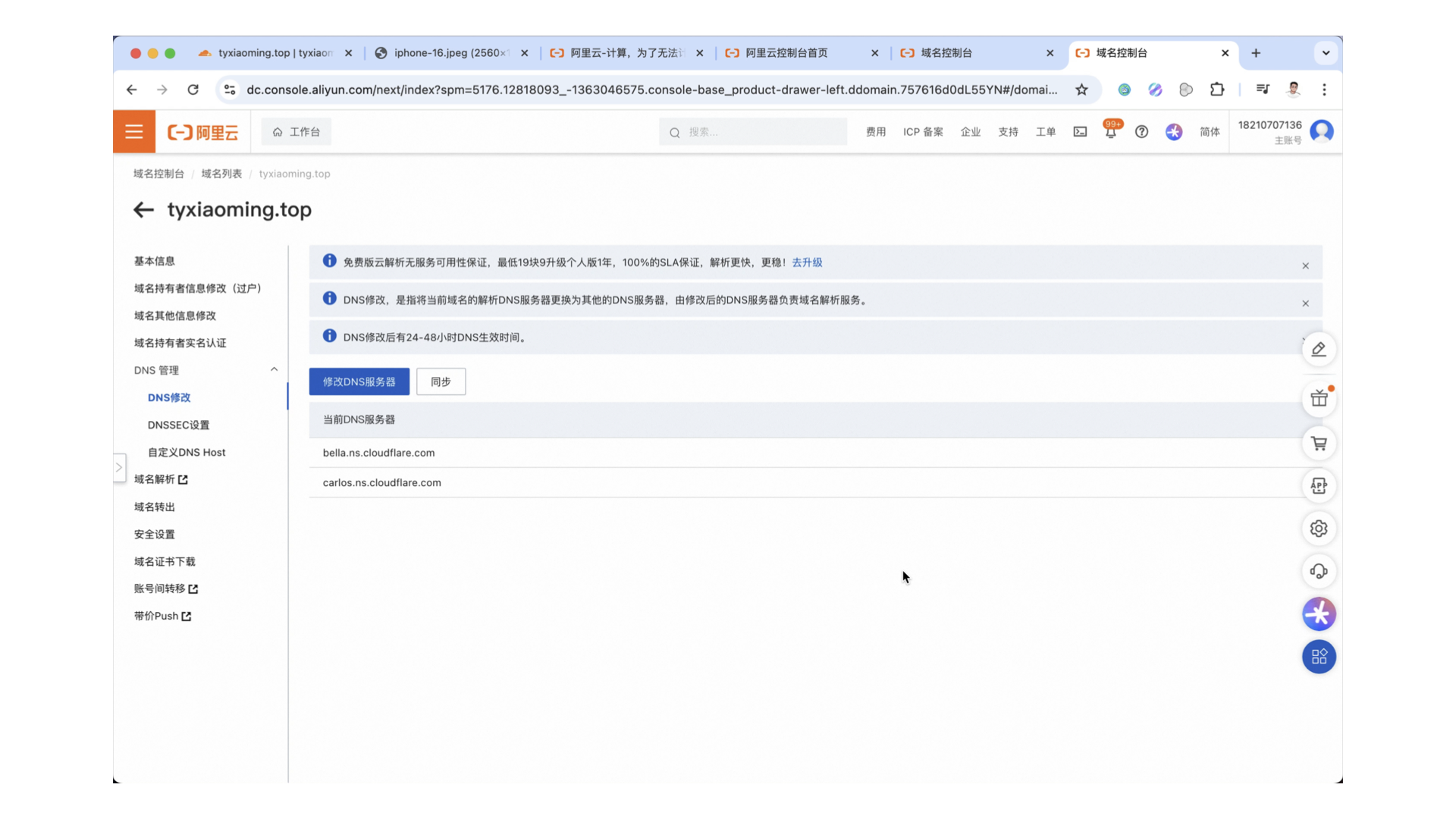The height and width of the screenshot is (819, 1456).
Task: Close the free DNS service upgrade banner
Action: (x=1305, y=265)
